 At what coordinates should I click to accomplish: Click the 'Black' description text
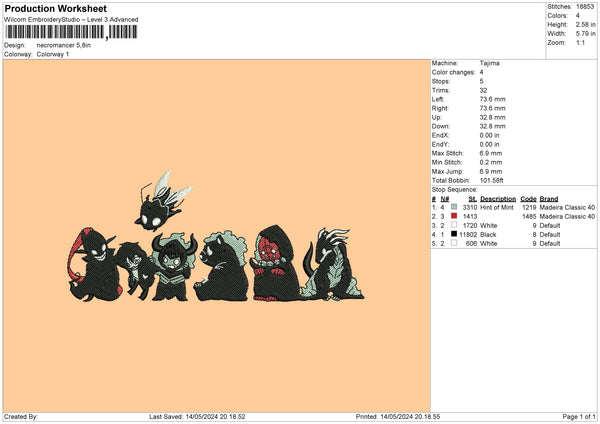point(488,235)
